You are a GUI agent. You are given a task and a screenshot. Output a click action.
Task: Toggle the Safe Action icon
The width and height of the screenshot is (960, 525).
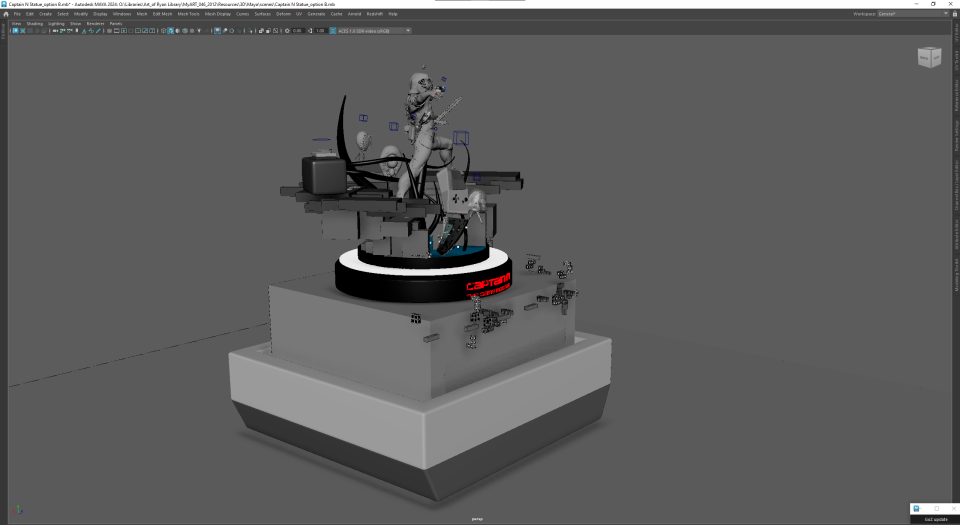pyautogui.click(x=145, y=31)
